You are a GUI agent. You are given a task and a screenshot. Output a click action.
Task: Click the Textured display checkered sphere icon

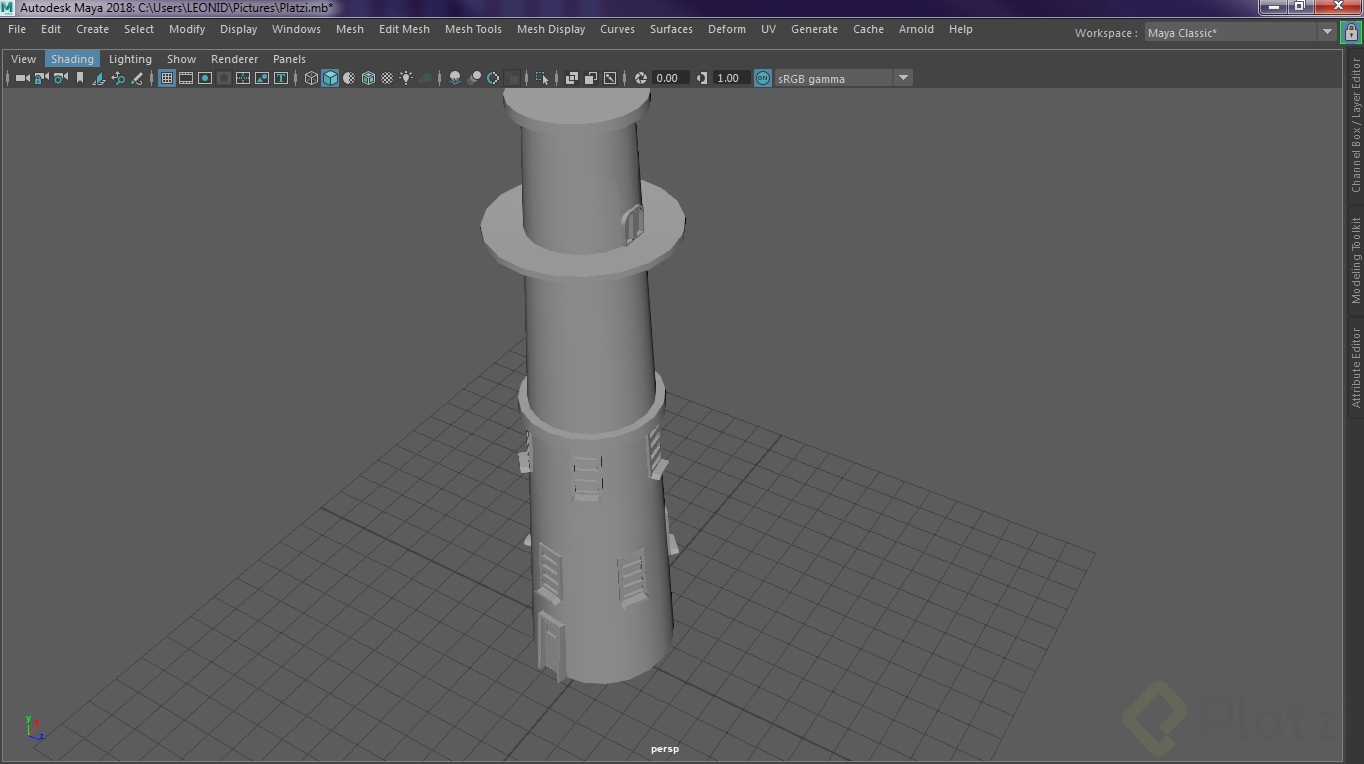click(387, 78)
